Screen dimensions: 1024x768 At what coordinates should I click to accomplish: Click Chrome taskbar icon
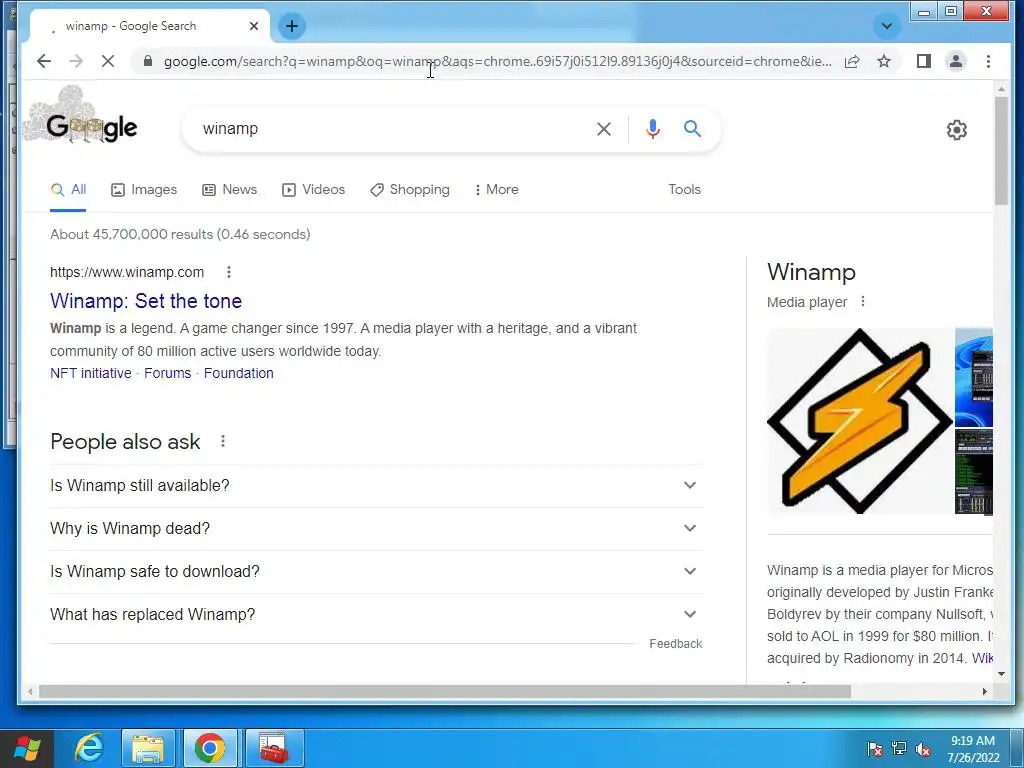pos(210,748)
